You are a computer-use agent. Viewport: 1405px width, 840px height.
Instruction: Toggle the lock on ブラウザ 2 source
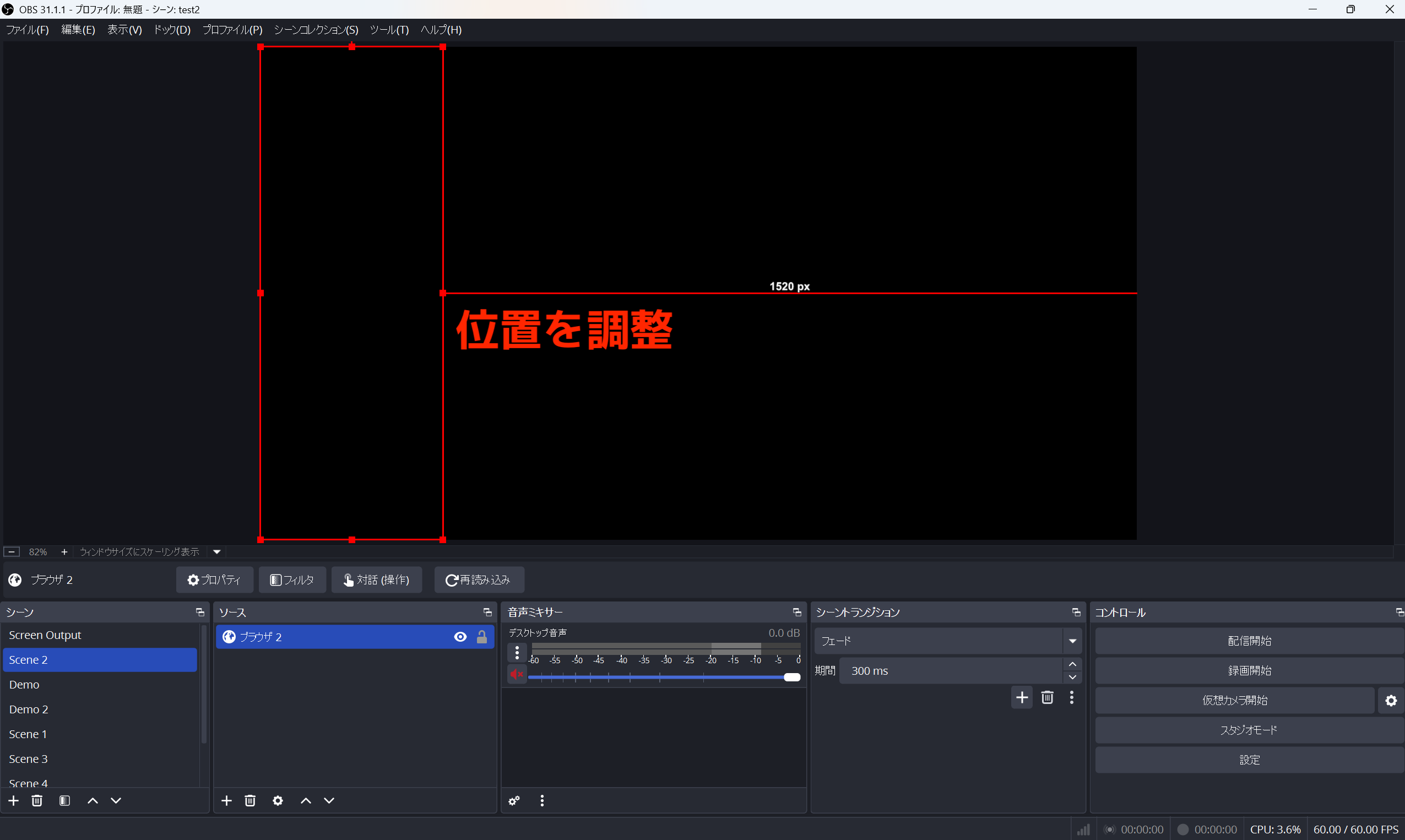click(x=481, y=637)
